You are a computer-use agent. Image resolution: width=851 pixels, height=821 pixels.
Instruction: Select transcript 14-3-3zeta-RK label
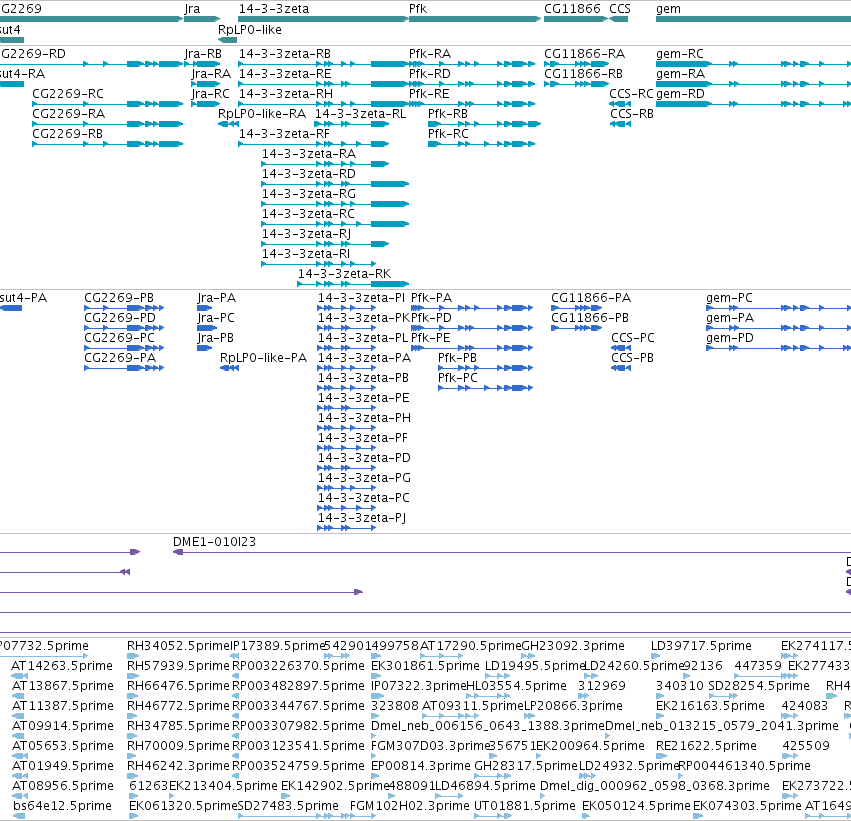344,274
